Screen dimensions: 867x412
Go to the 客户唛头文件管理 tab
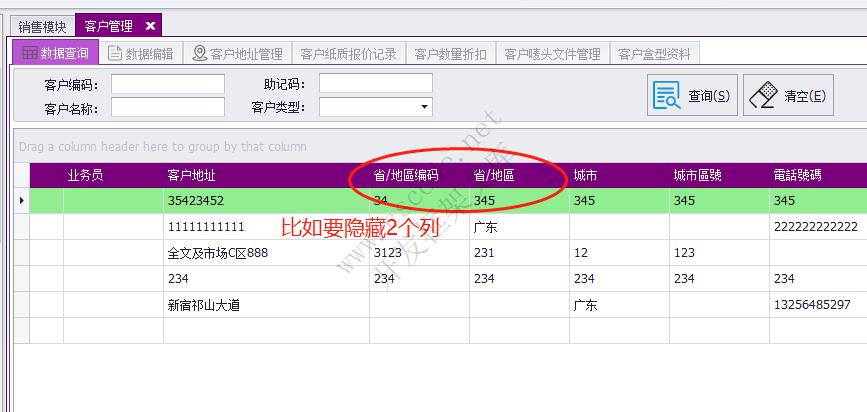(x=552, y=54)
